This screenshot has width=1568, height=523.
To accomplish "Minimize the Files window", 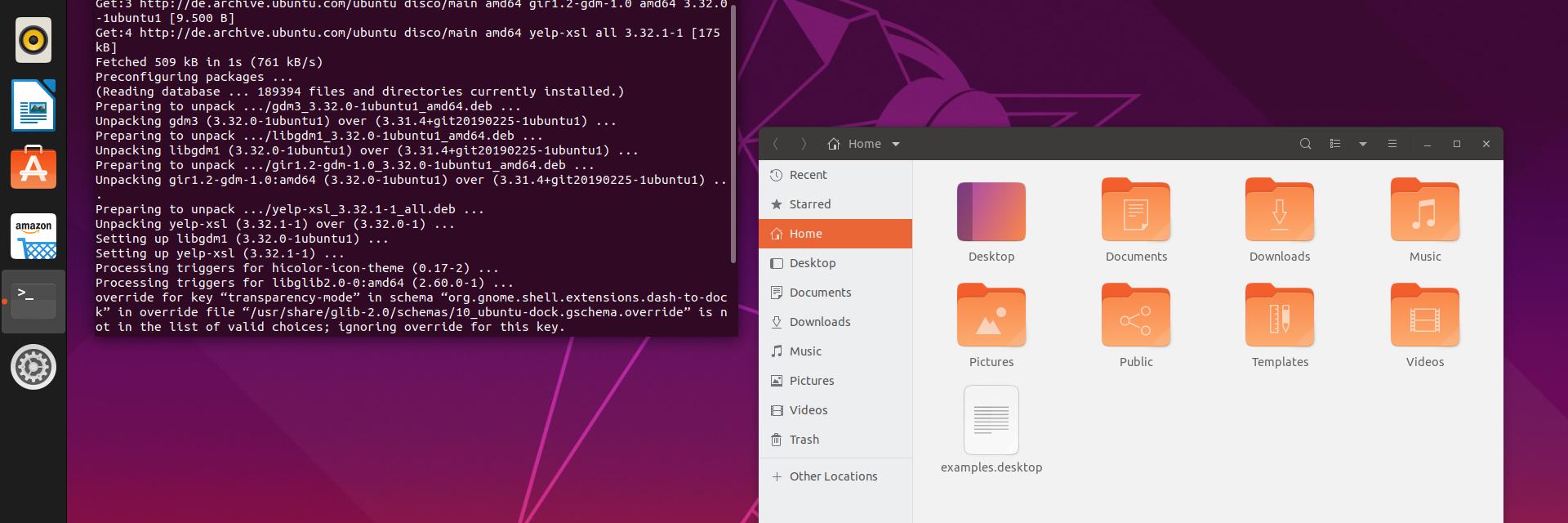I will [x=1428, y=144].
